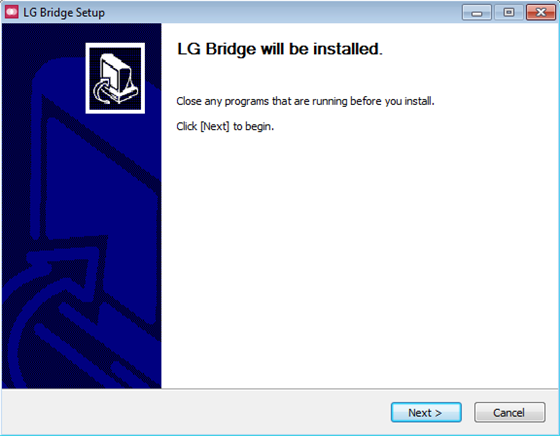Click empty title bar area beside window title
The width and height of the screenshot is (560, 436).
coord(282,12)
